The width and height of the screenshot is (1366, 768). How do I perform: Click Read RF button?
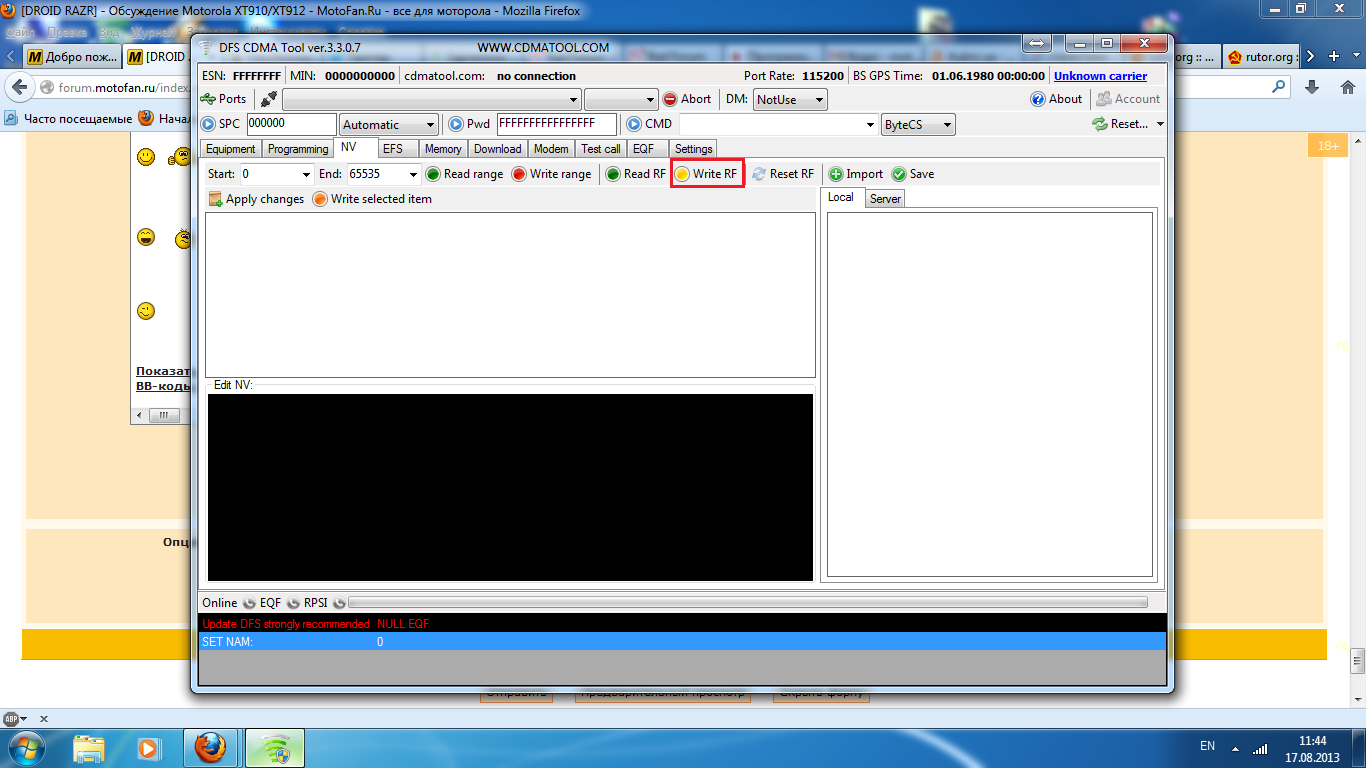636,174
